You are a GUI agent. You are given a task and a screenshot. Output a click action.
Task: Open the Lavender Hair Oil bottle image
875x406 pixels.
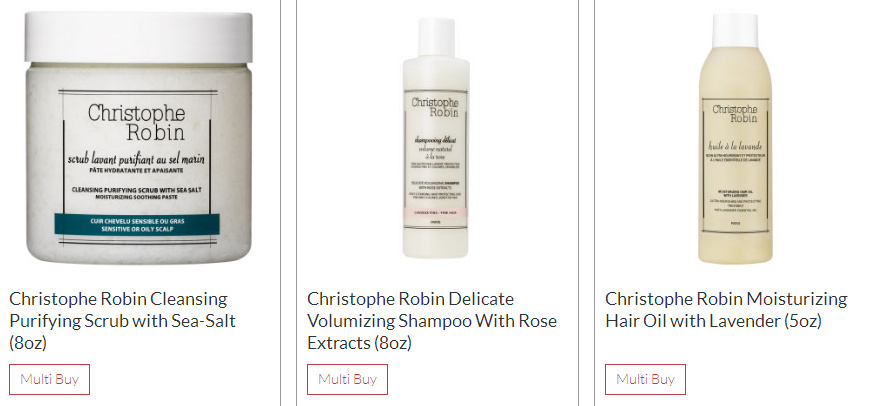[x=735, y=138]
